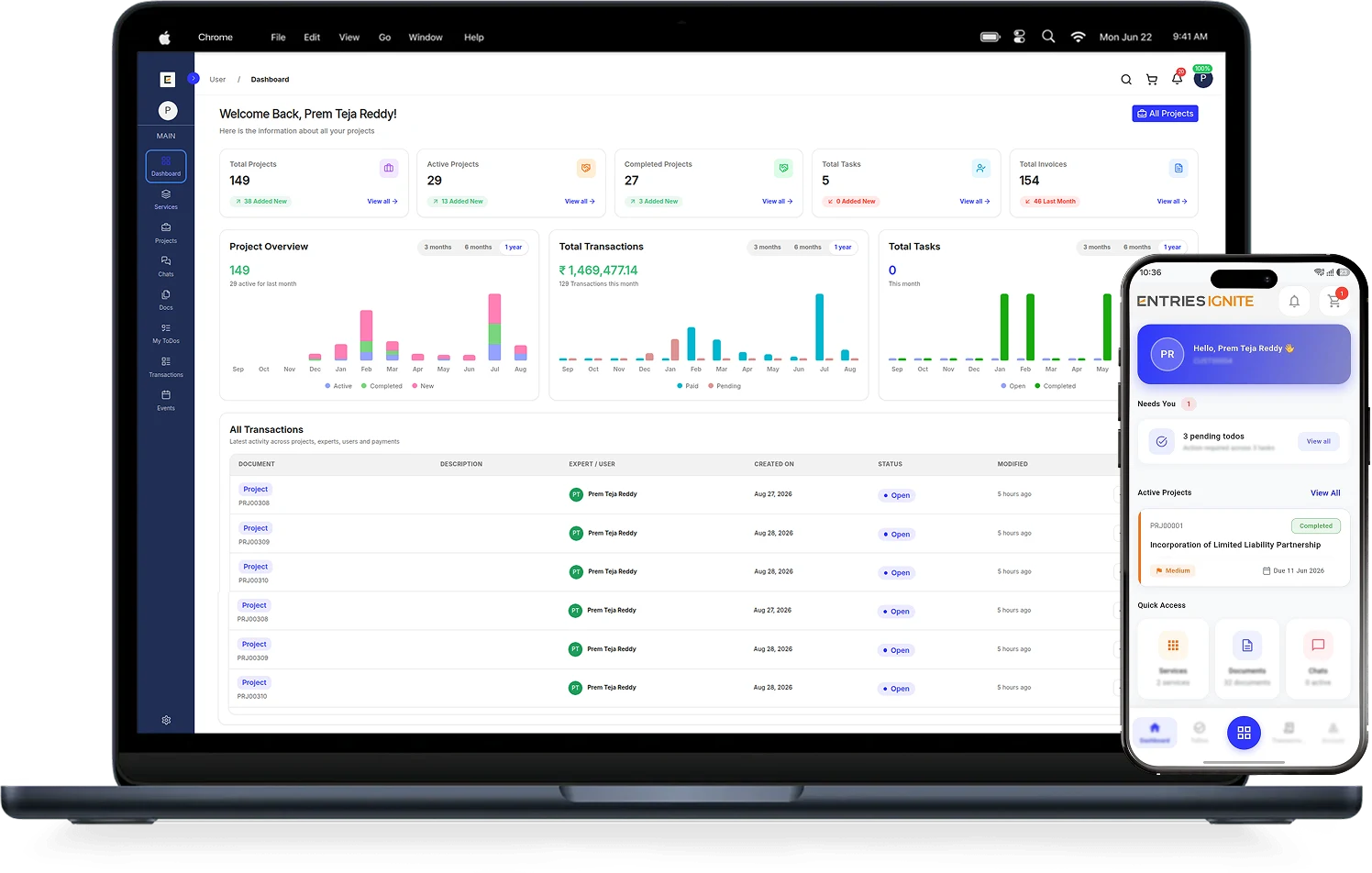
Task: Open Chats in the sidebar
Action: [x=166, y=266]
